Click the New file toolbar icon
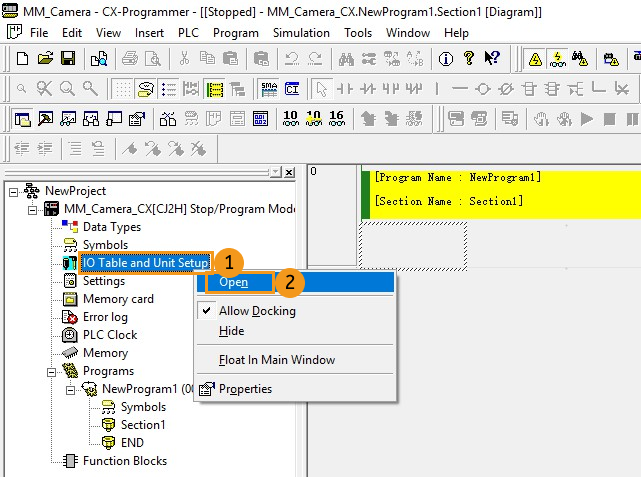641x477 pixels. 22,59
